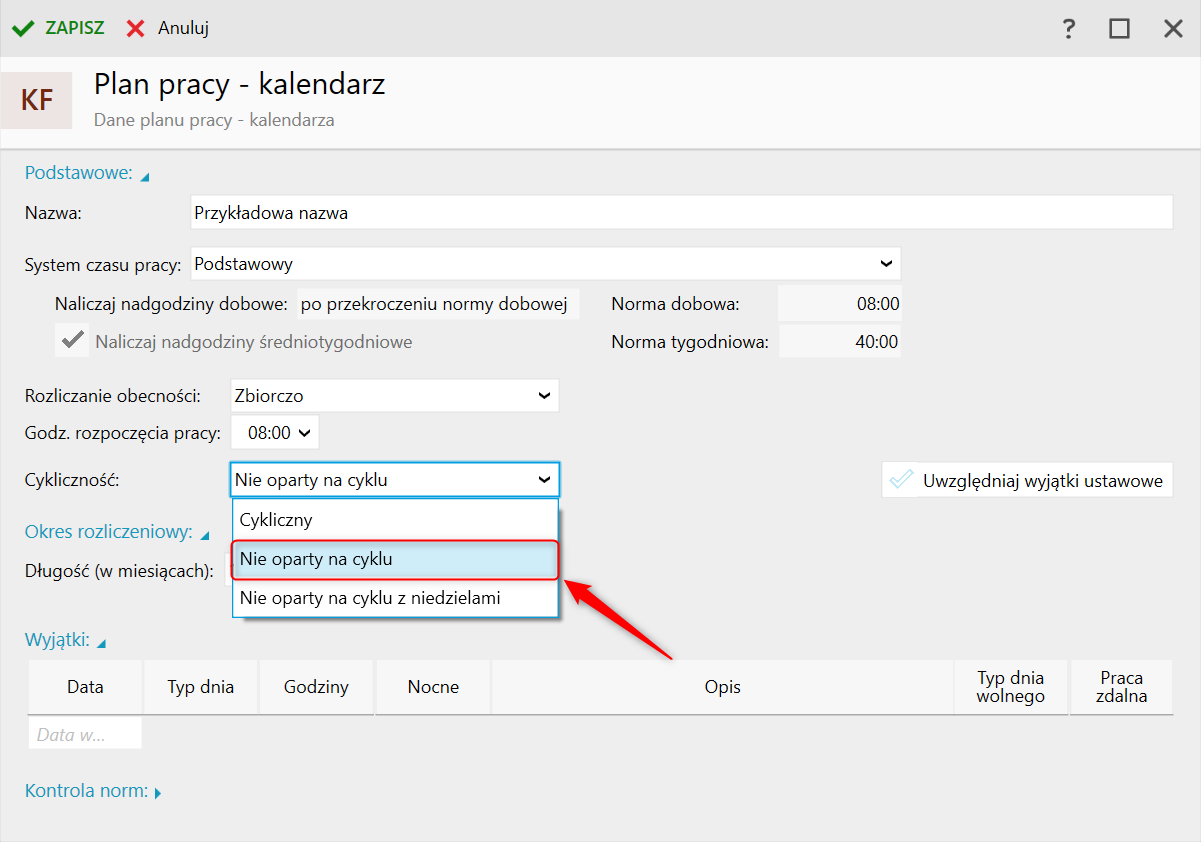The width and height of the screenshot is (1201, 842).
Task: Pick Nie oparty na cyklu z niedzielami
Action: pos(395,598)
